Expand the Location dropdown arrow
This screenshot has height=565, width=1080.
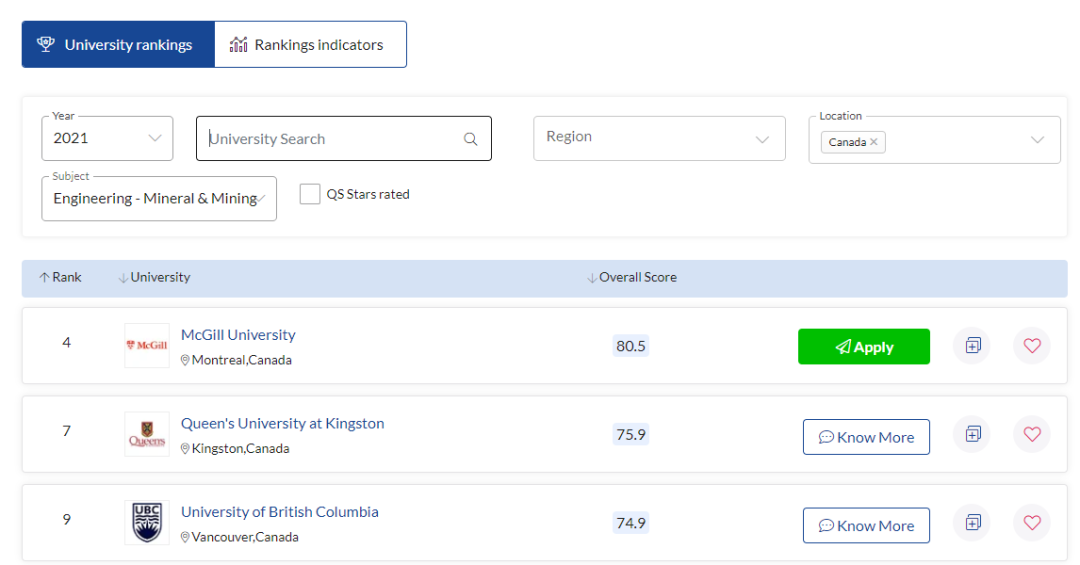(x=1037, y=140)
